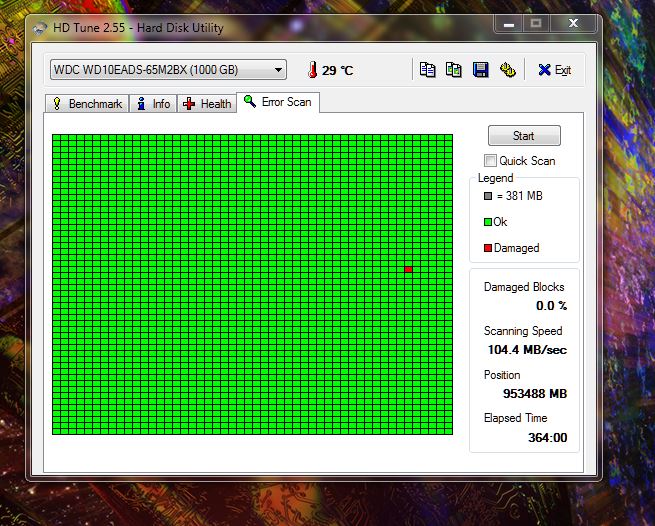Open the WDC WD10EADS drive dropdown
This screenshot has width=655, height=526.
click(168, 70)
